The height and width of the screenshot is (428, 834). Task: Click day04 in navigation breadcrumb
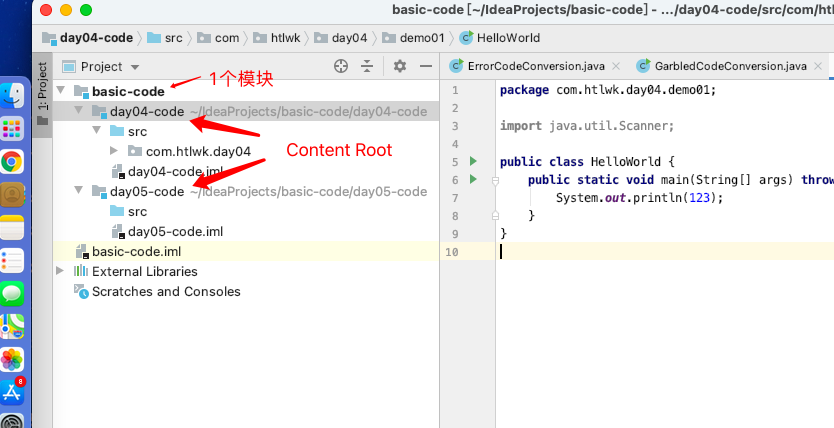click(349, 38)
